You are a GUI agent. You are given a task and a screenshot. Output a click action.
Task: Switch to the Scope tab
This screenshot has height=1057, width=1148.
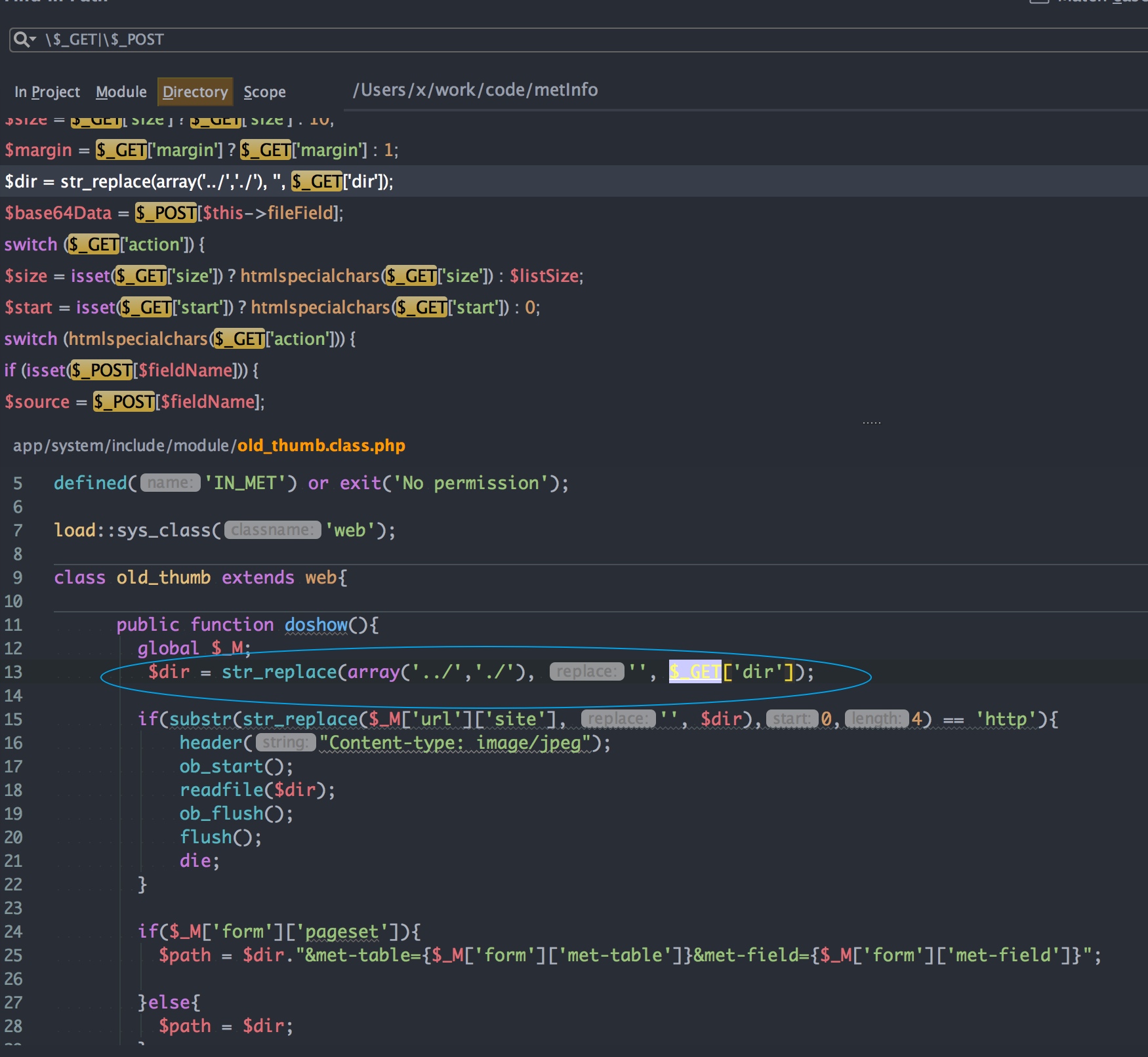(x=264, y=92)
